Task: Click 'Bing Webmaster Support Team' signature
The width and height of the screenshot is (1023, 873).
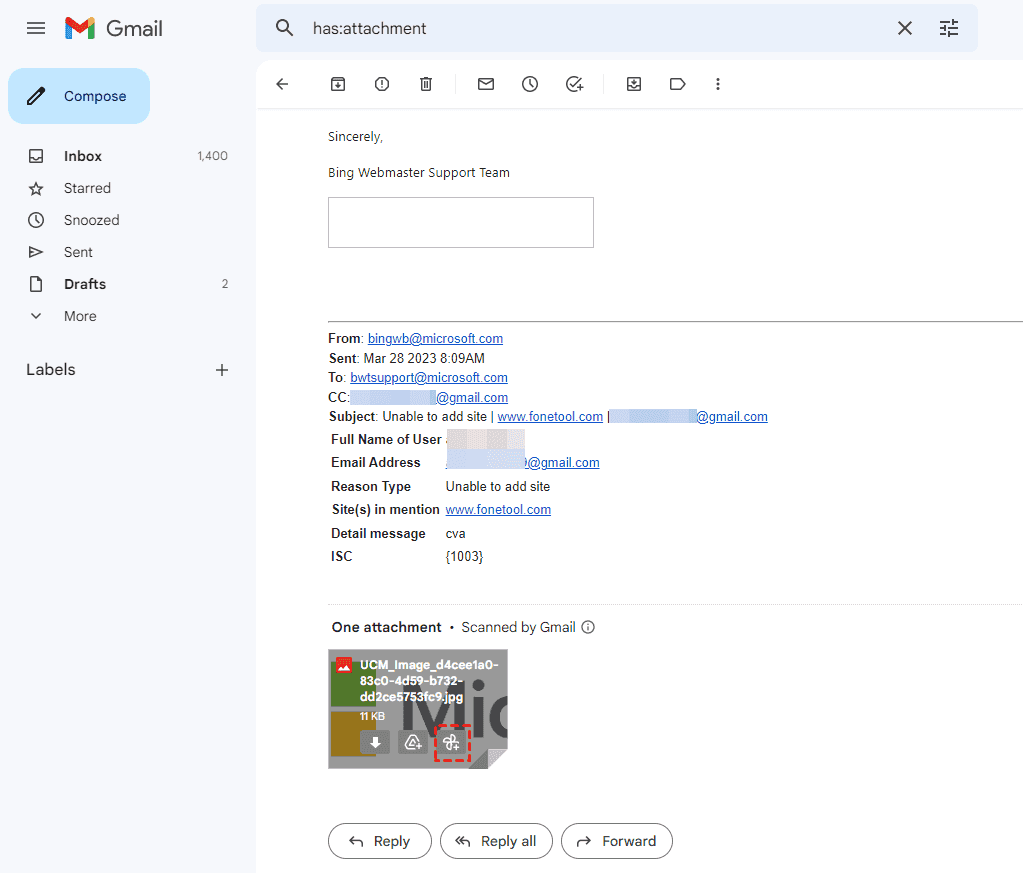Action: 419,172
